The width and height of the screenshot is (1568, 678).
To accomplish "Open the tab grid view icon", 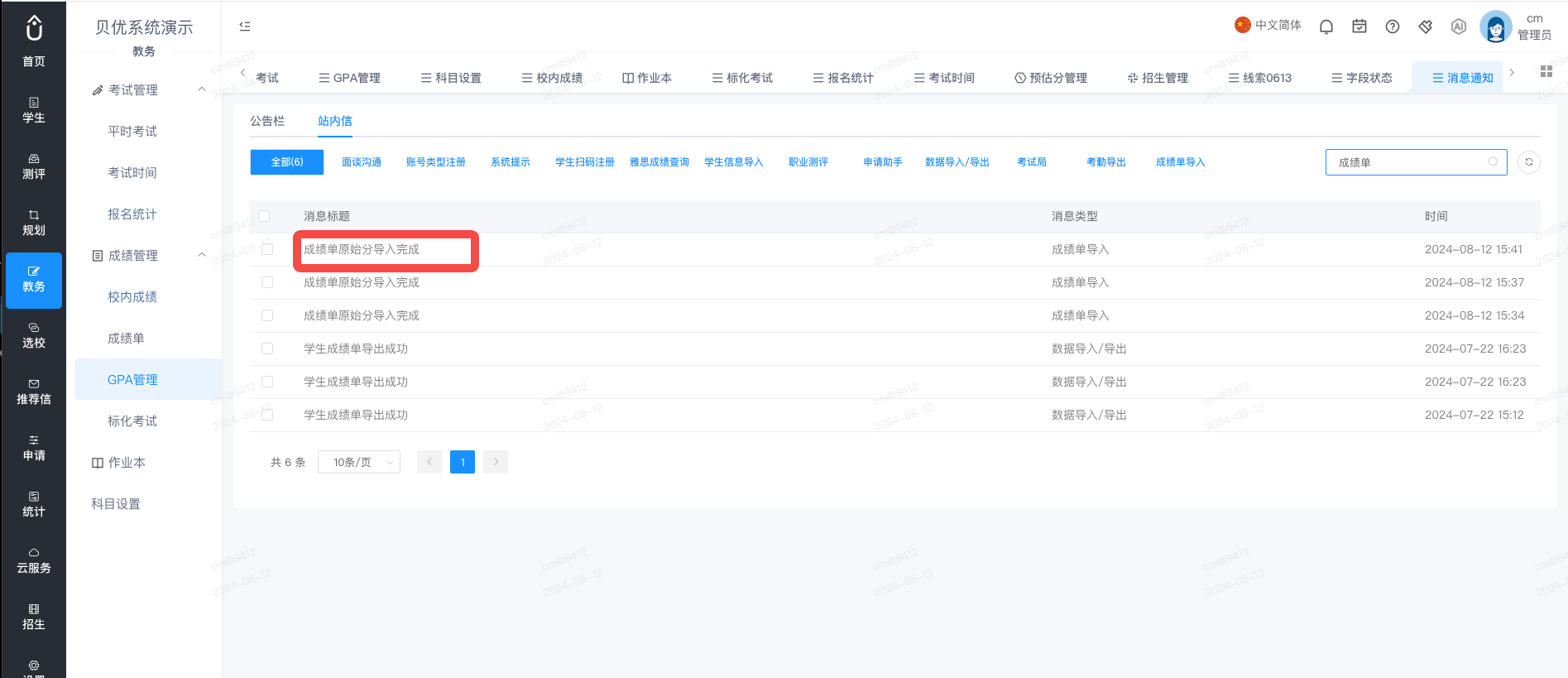I will tap(1546, 71).
